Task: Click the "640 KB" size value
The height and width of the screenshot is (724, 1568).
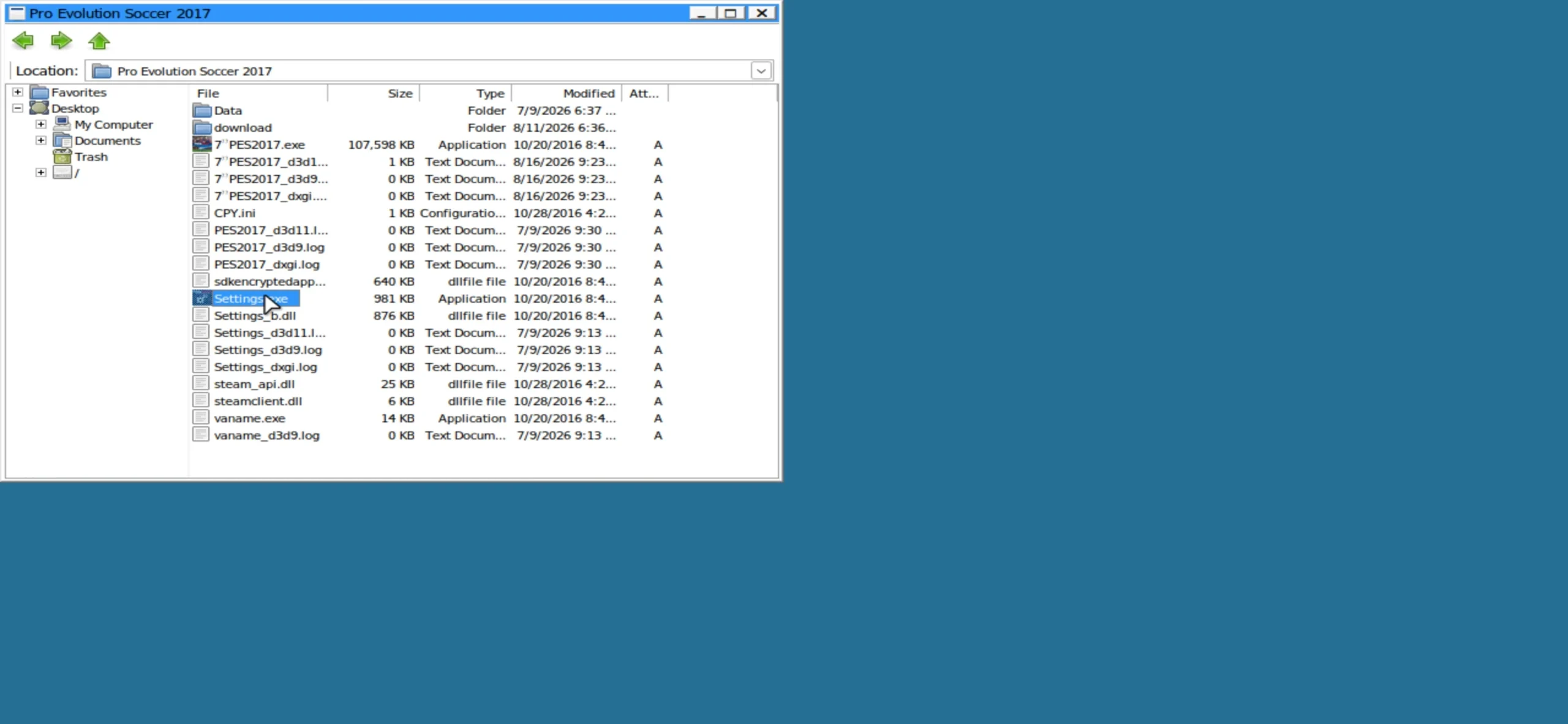Action: click(x=394, y=282)
